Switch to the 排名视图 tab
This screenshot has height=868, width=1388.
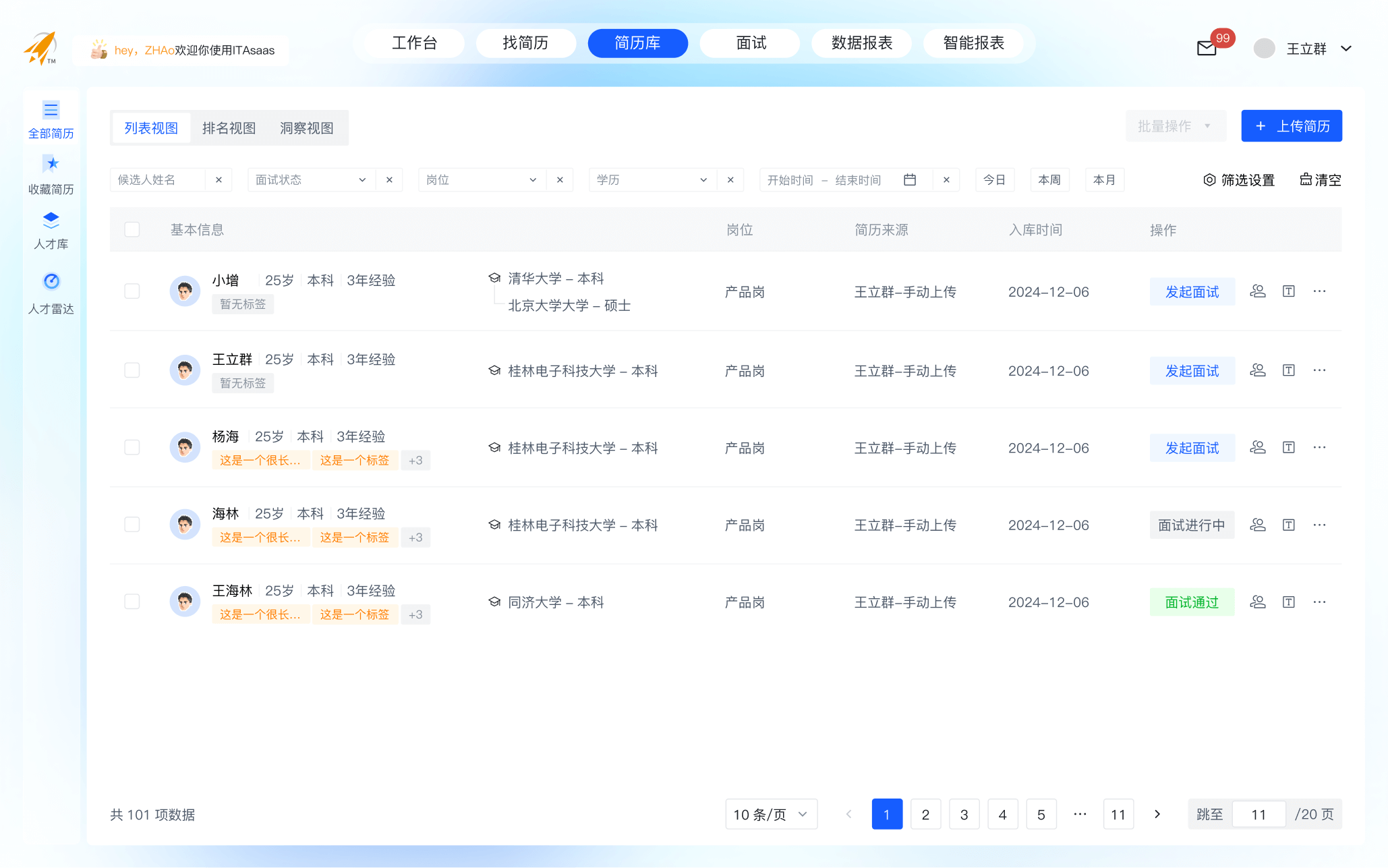tap(229, 128)
